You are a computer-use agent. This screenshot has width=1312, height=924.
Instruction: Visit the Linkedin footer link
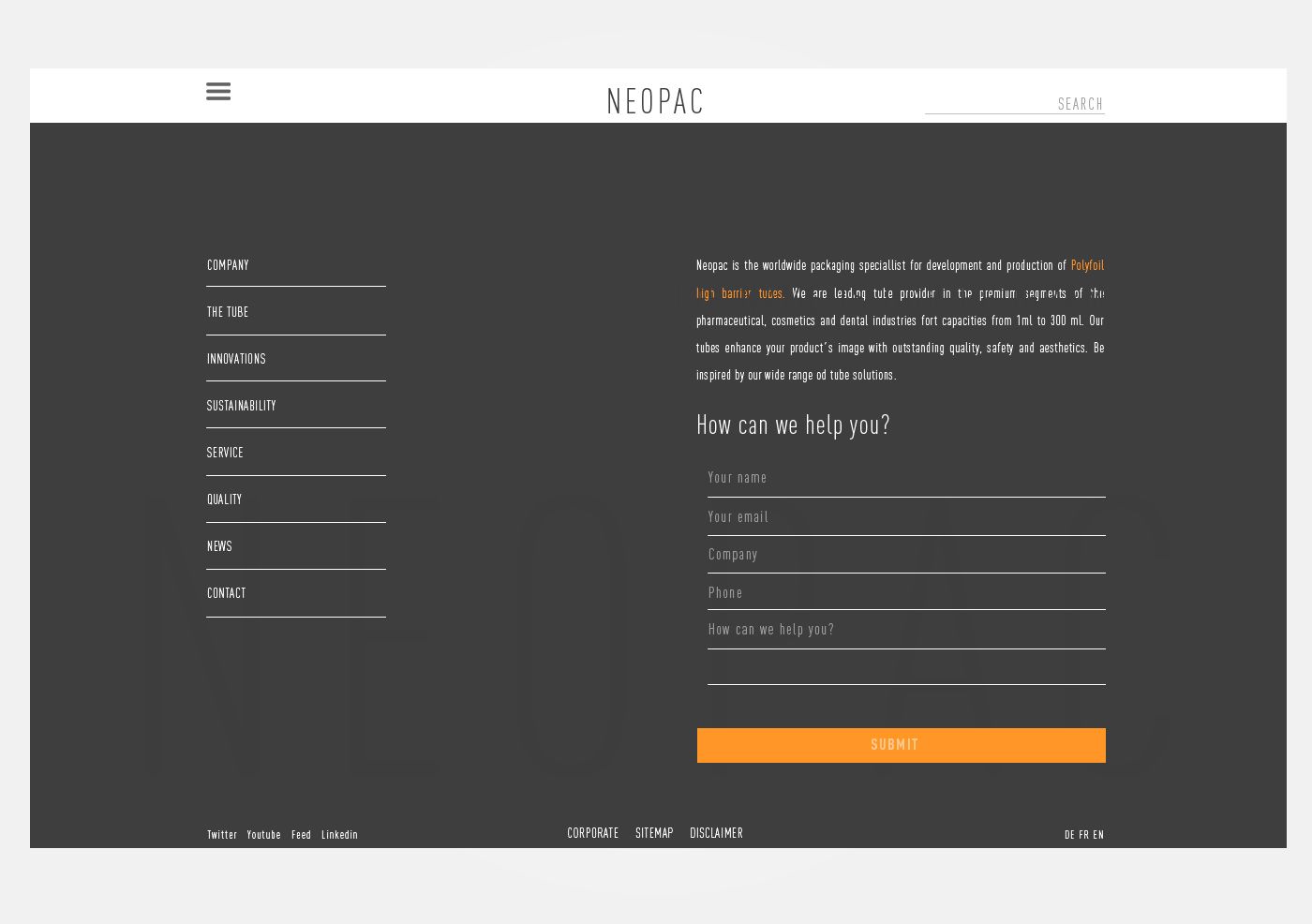point(339,835)
